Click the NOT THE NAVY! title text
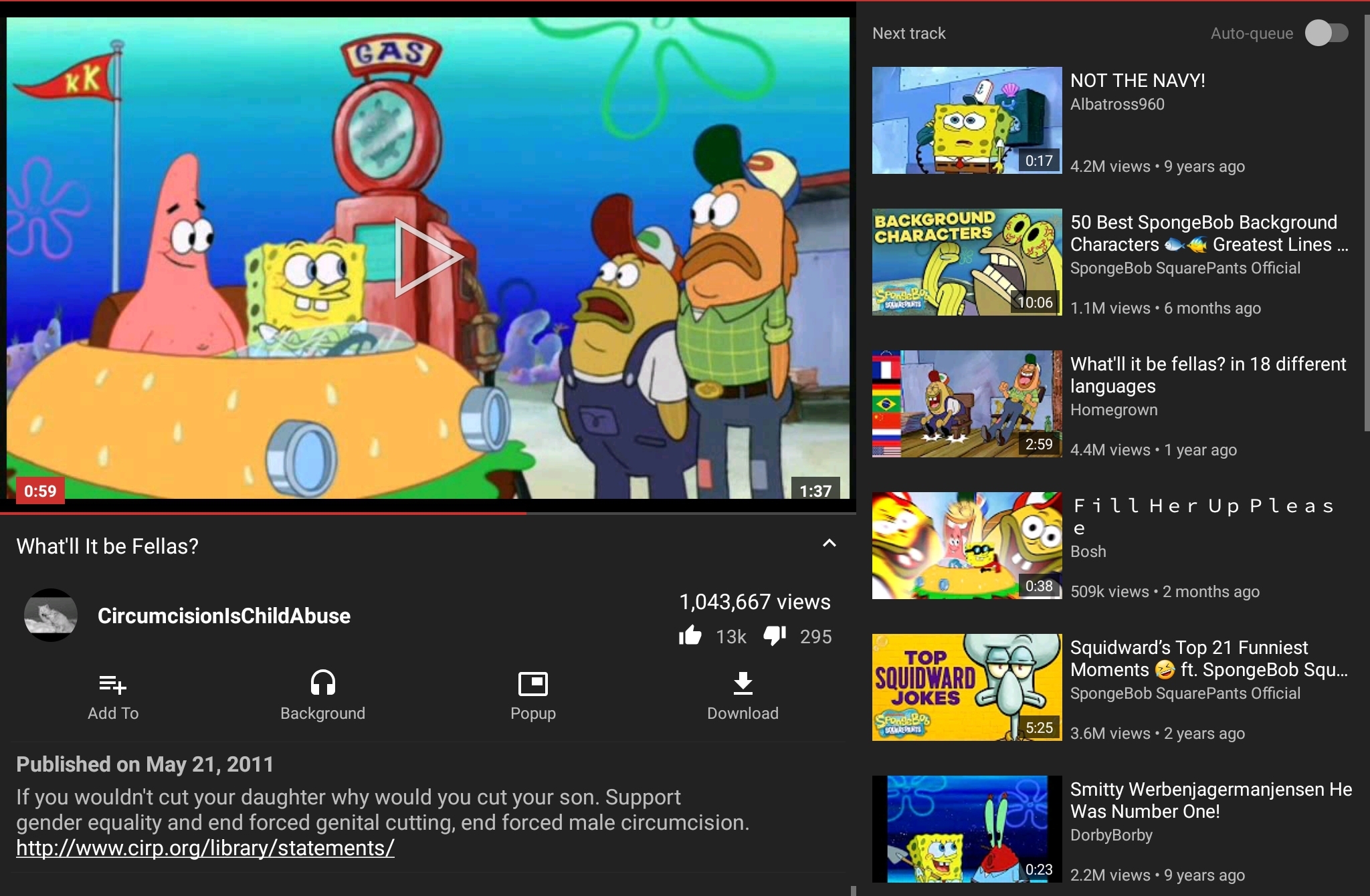The width and height of the screenshot is (1370, 896). [x=1138, y=81]
